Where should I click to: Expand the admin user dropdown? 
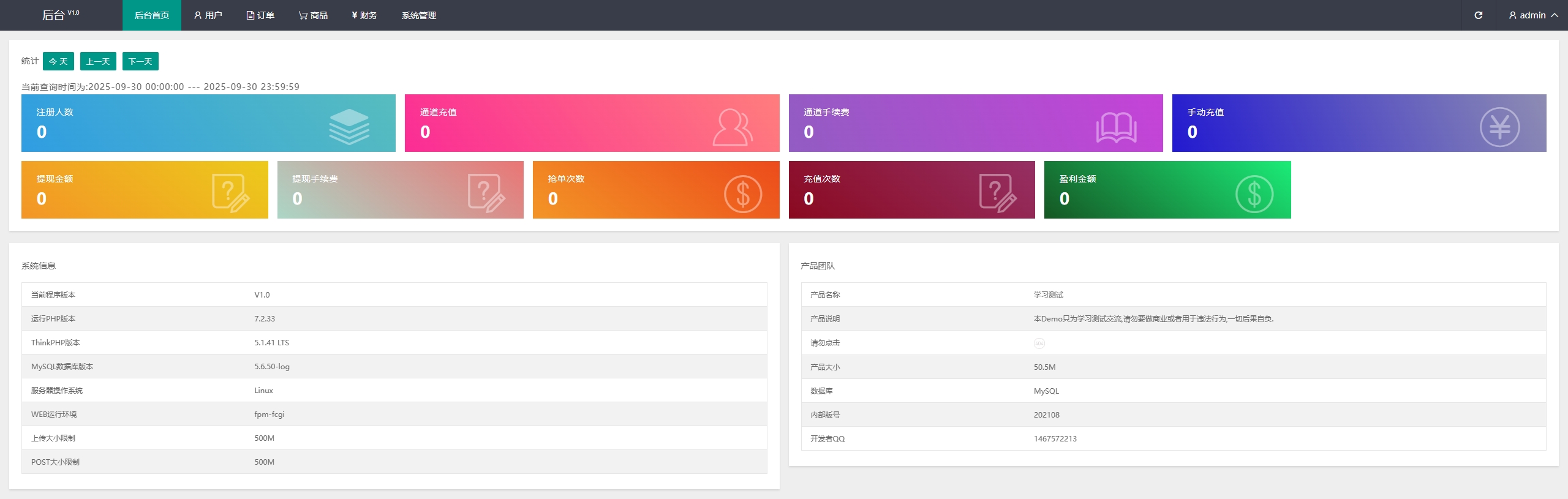click(x=1533, y=15)
